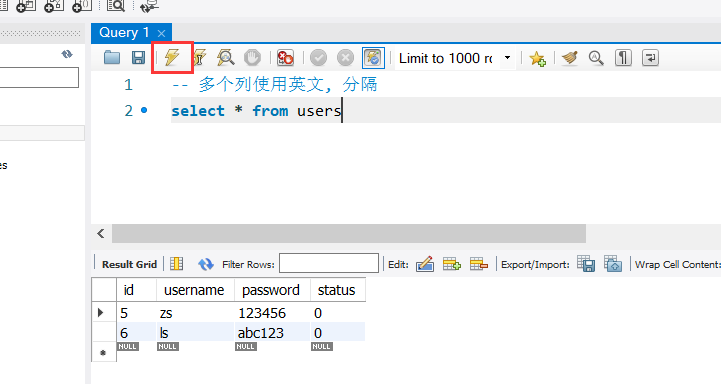Close the Query 1 tab

[x=161, y=33]
